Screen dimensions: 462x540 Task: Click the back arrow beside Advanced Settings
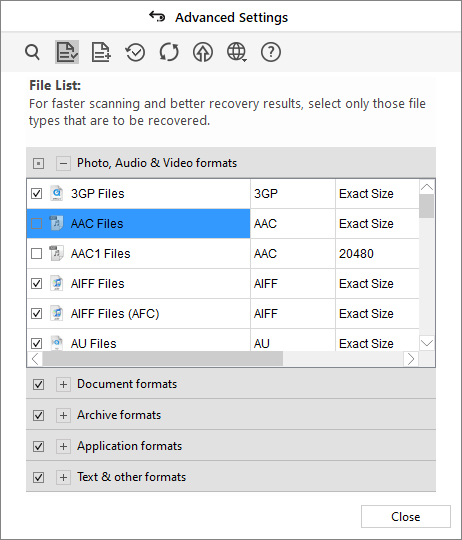pyautogui.click(x=157, y=17)
